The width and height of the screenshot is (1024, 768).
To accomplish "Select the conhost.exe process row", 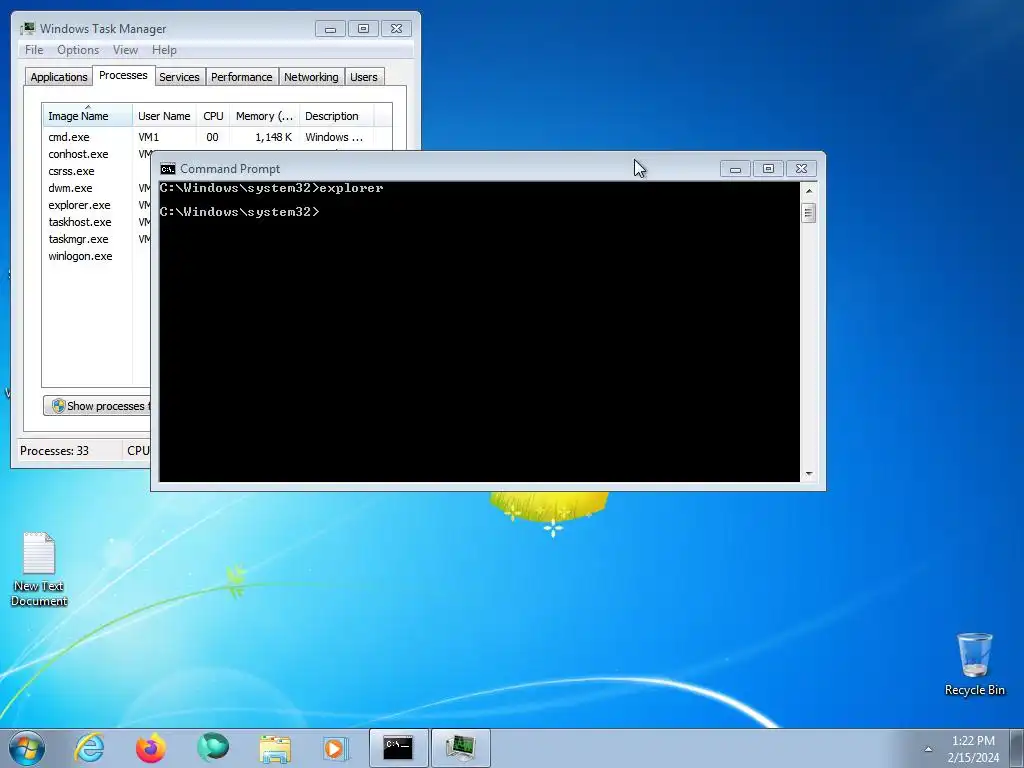I will pyautogui.click(x=97, y=154).
